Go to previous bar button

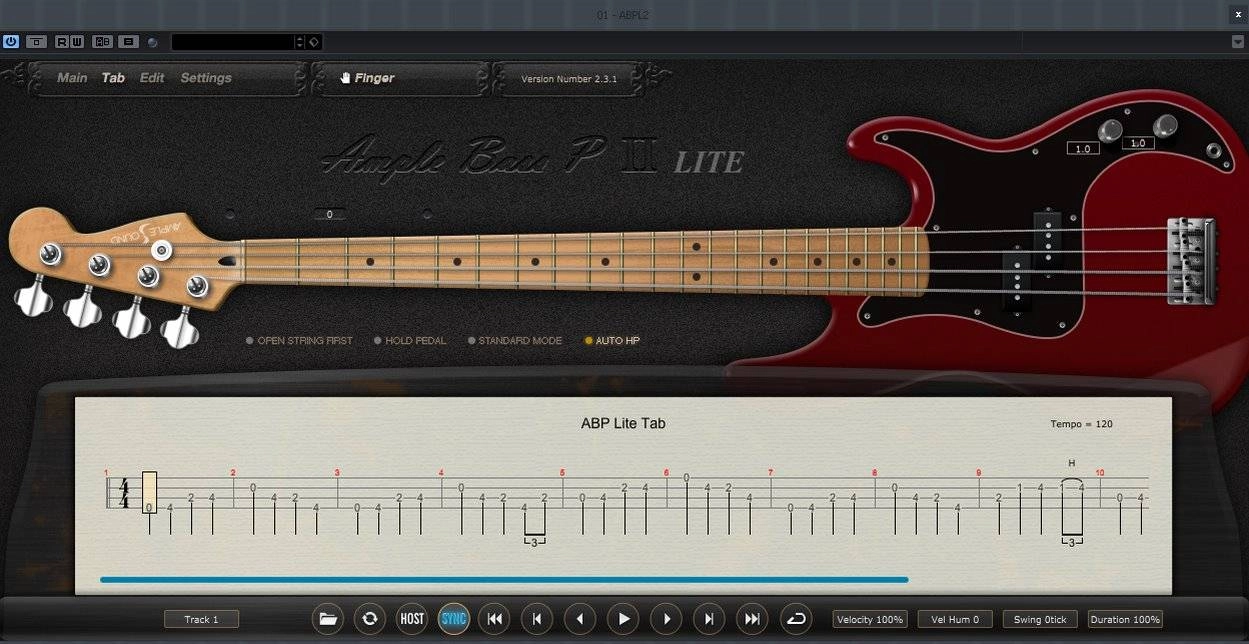tap(537, 619)
